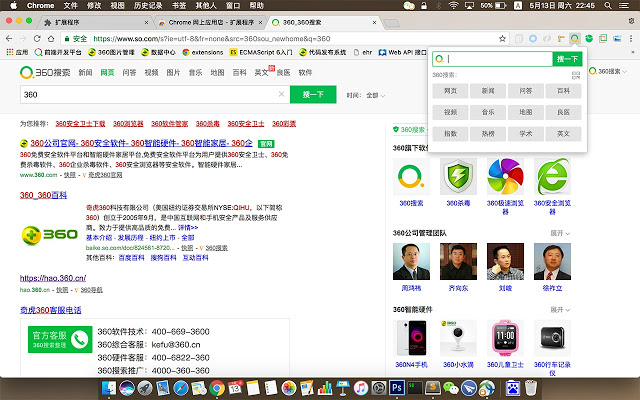
Task: Open the 百度百科 link under 其他百科
Action: pos(131,258)
